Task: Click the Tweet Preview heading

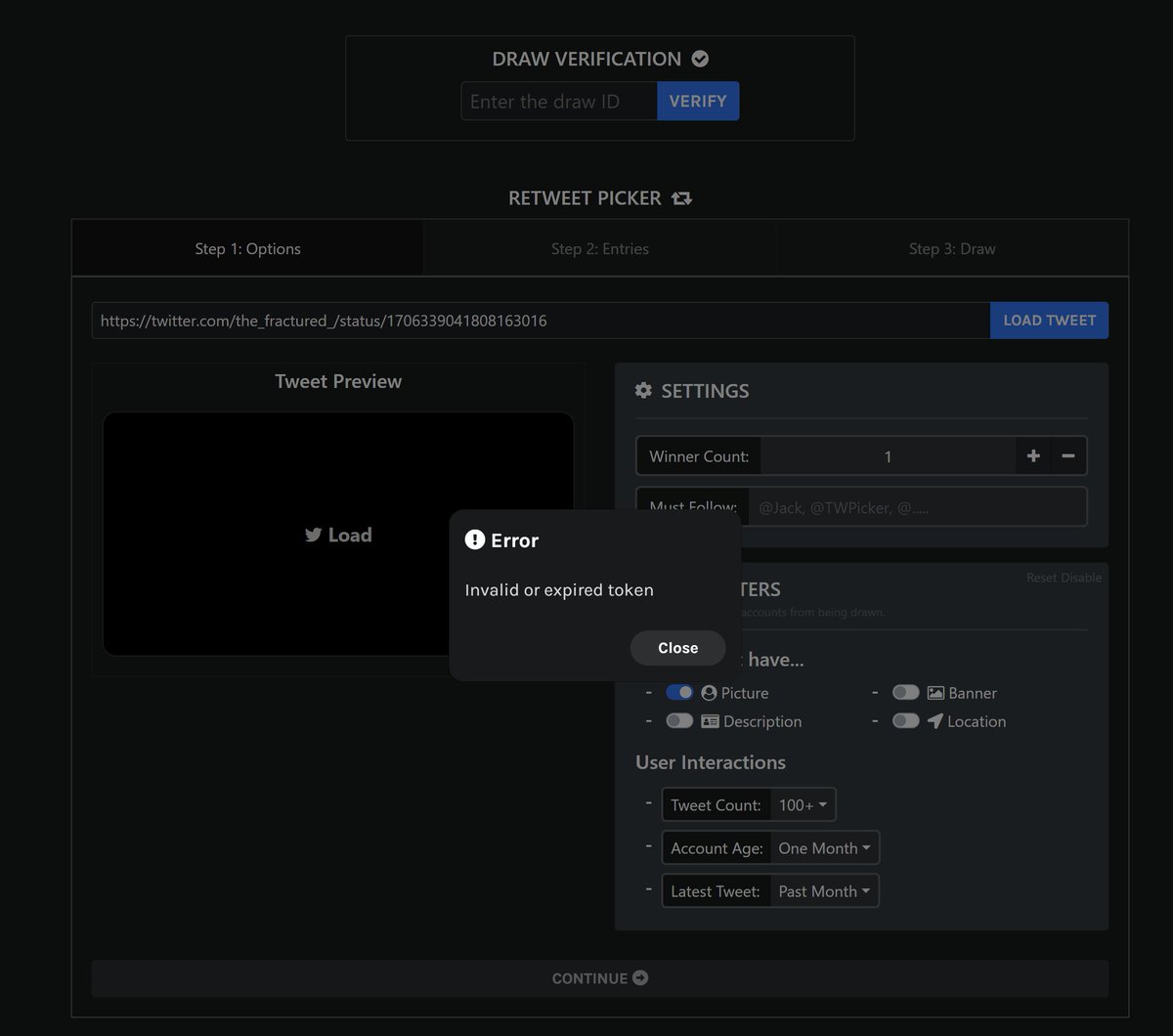Action: tap(338, 381)
